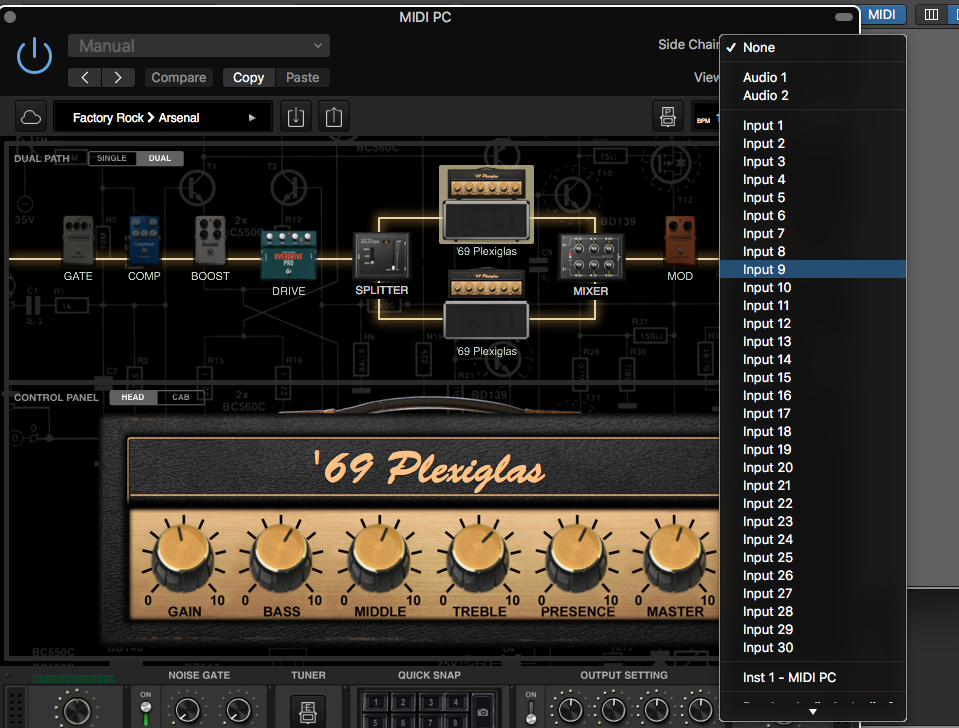Switch signal path to DUAL
959x728 pixels.
click(160, 158)
